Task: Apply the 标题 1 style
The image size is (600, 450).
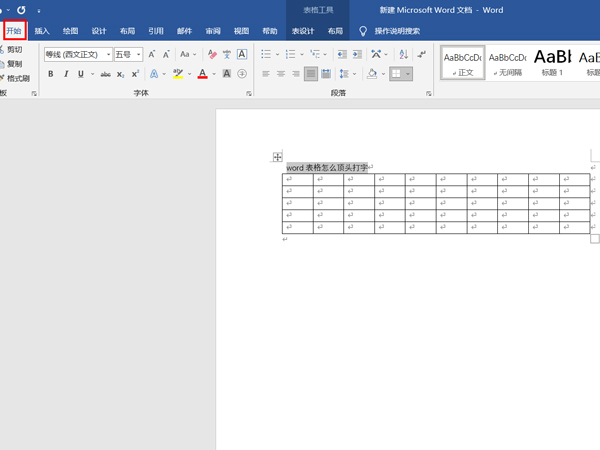Action: [552, 62]
